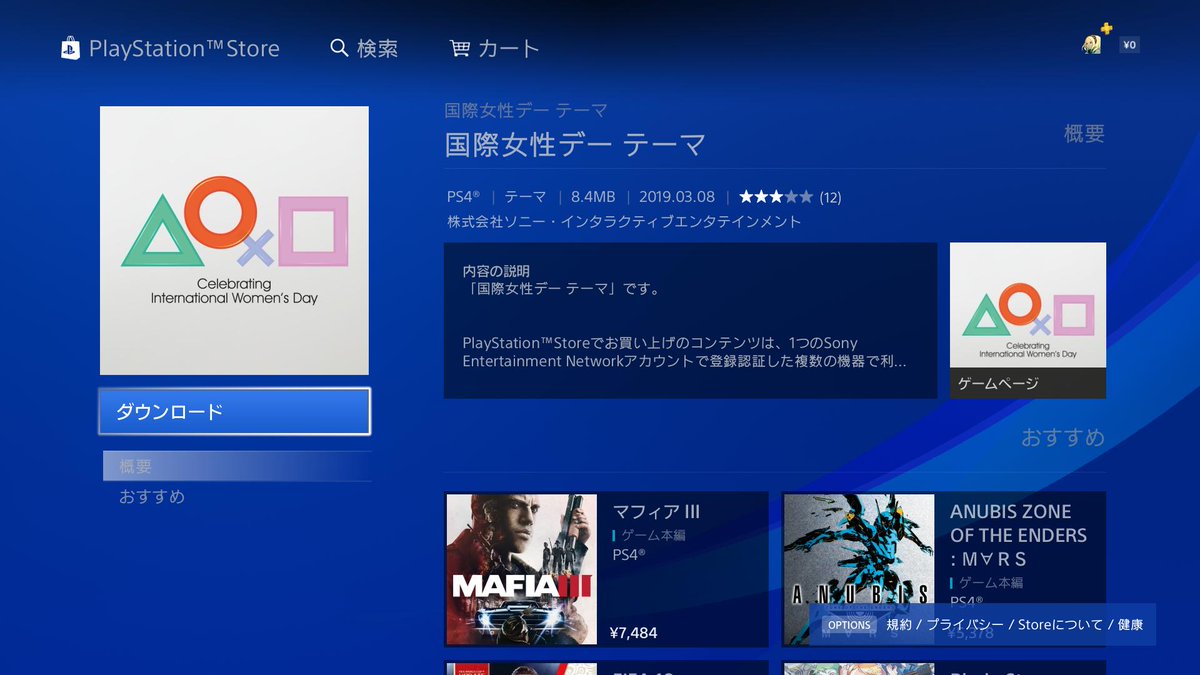1200x675 pixels.
Task: Open the 内容の説明 description box
Action: coord(690,320)
